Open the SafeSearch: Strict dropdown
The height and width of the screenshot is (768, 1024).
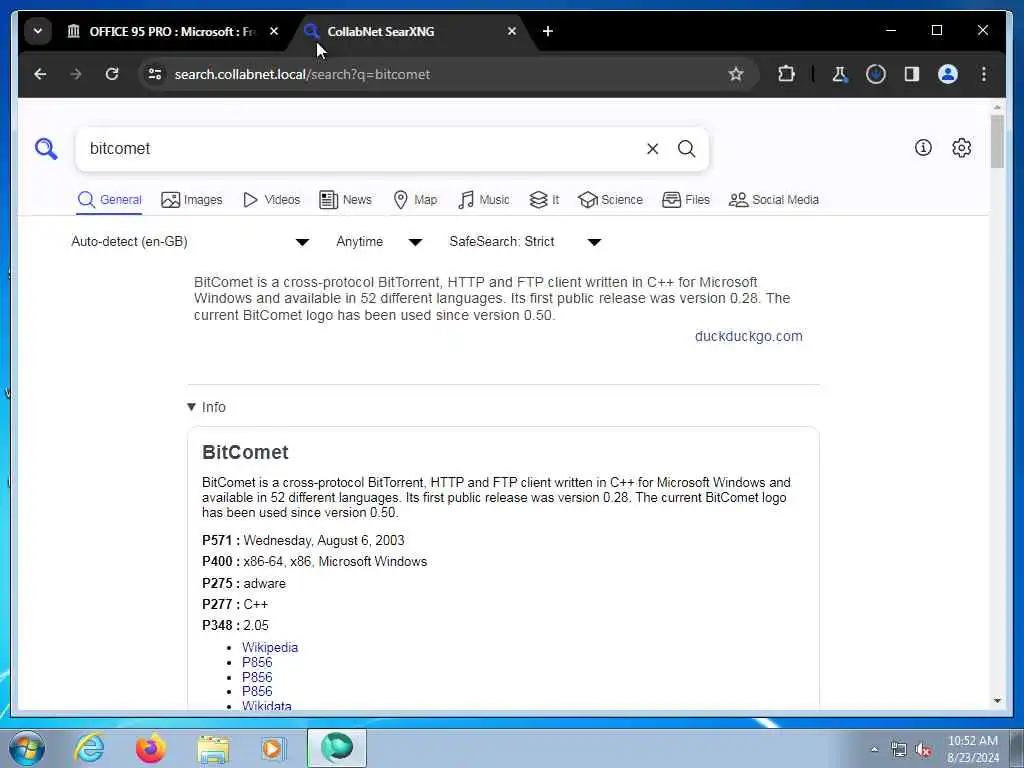(524, 242)
